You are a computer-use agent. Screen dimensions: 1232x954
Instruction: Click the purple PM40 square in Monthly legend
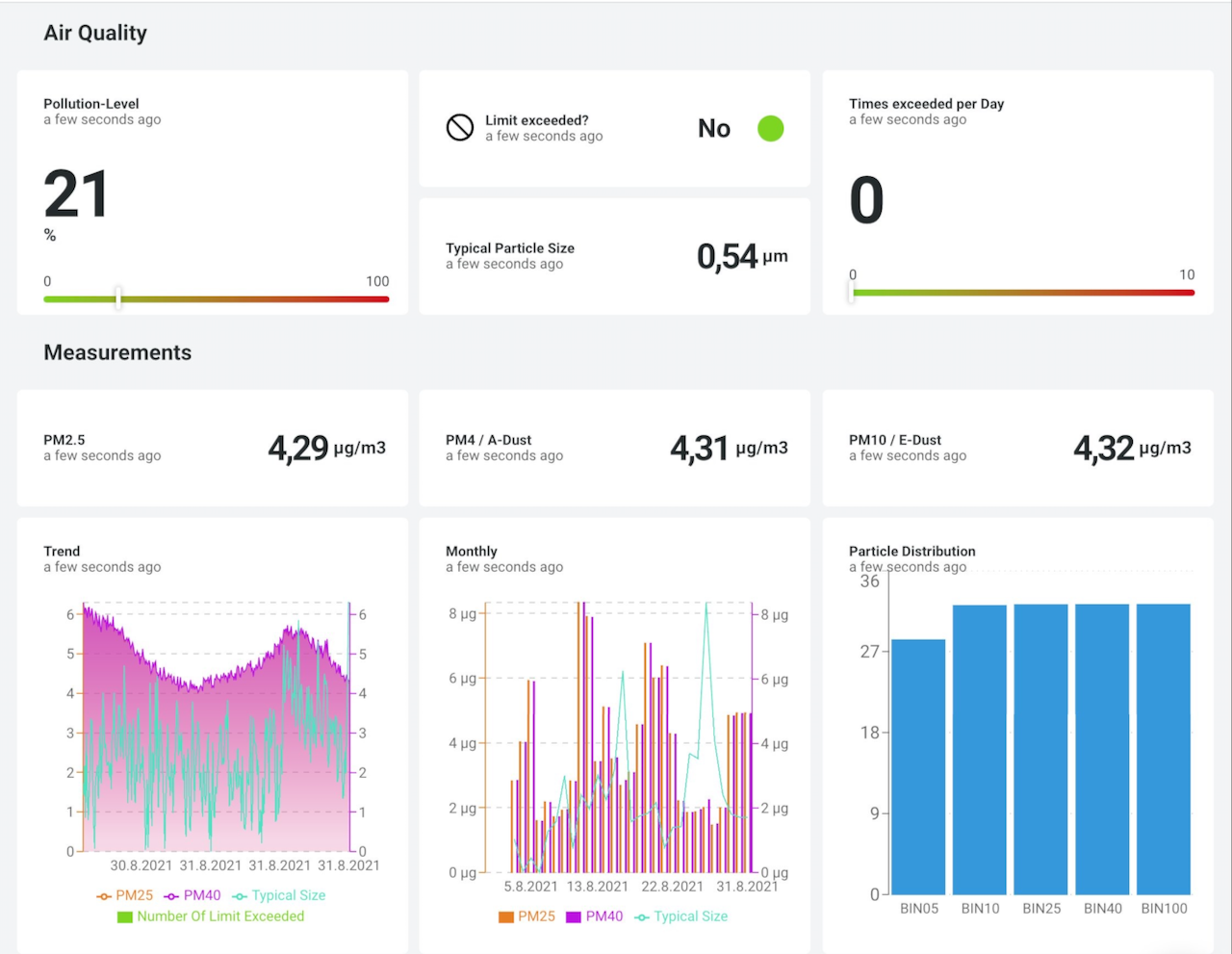click(x=574, y=916)
